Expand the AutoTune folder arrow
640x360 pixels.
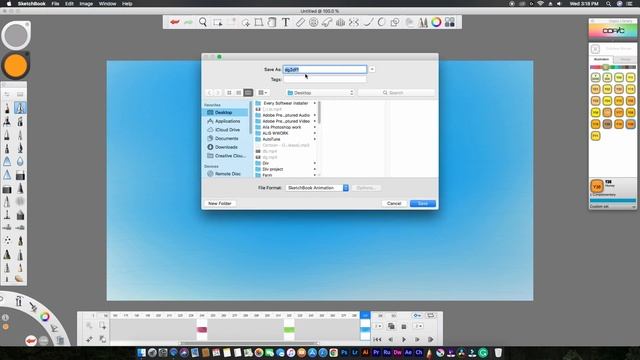tap(315, 139)
